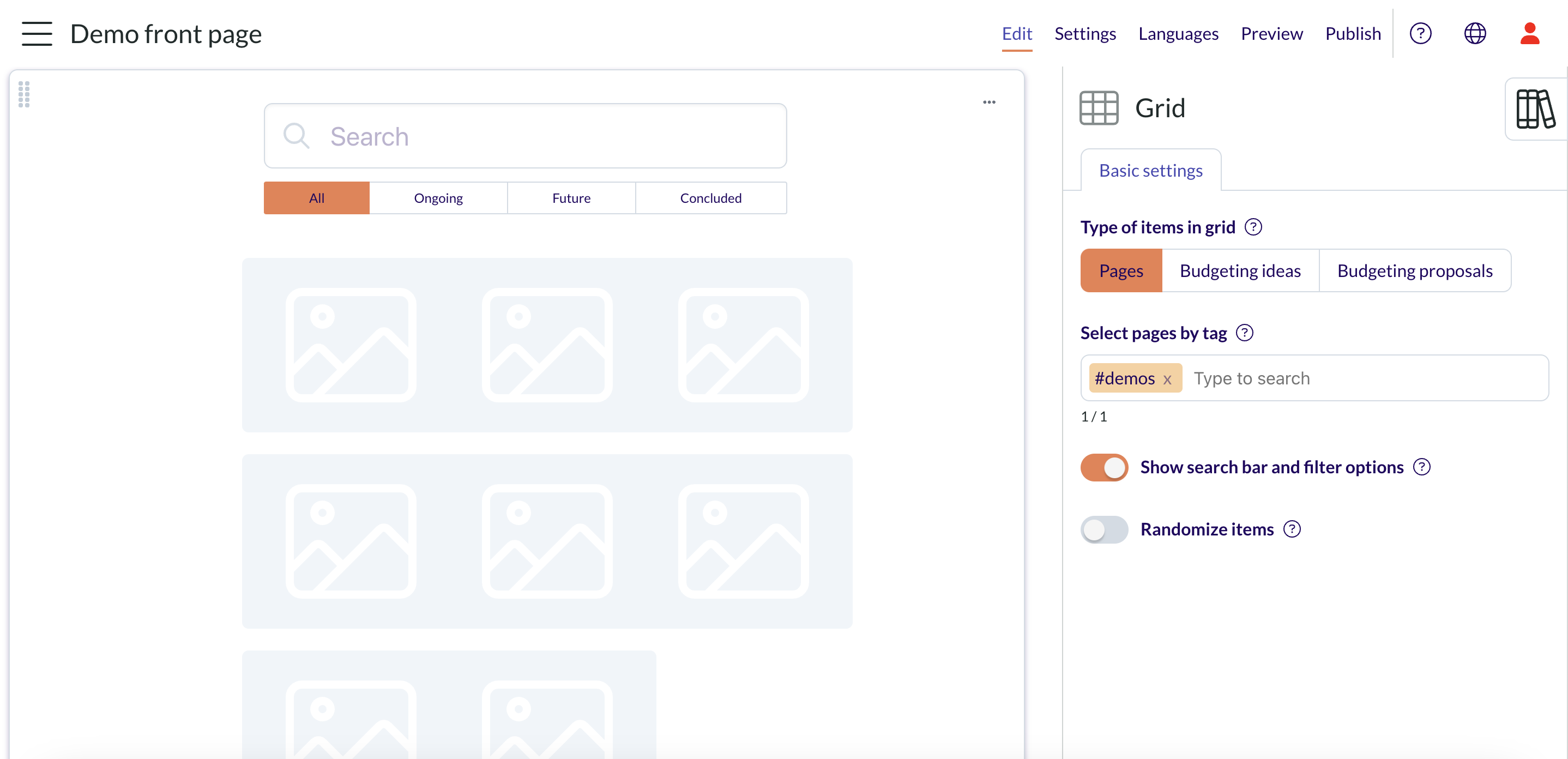The image size is (1568, 759).
Task: Click the first image placeholder in second row
Action: [351, 541]
